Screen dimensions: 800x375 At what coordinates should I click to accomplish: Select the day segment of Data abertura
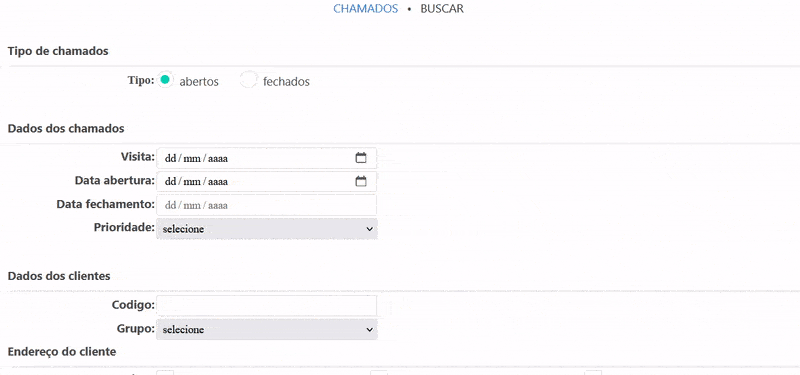tap(170, 182)
